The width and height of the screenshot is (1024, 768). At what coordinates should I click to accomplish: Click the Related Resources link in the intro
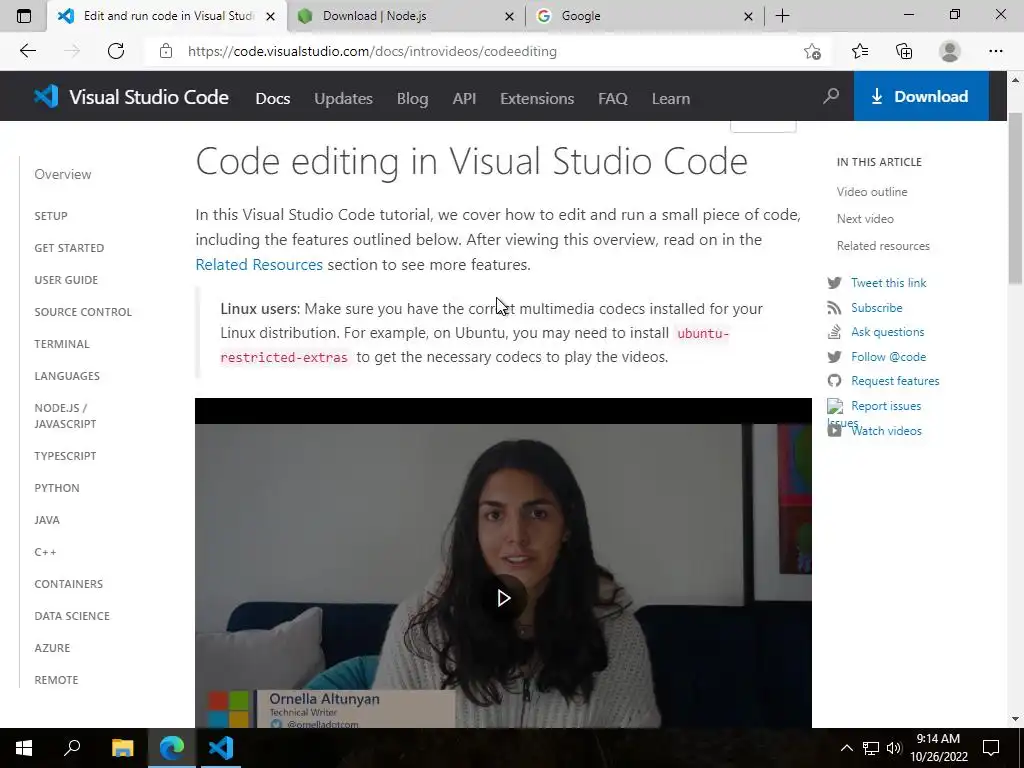(259, 264)
